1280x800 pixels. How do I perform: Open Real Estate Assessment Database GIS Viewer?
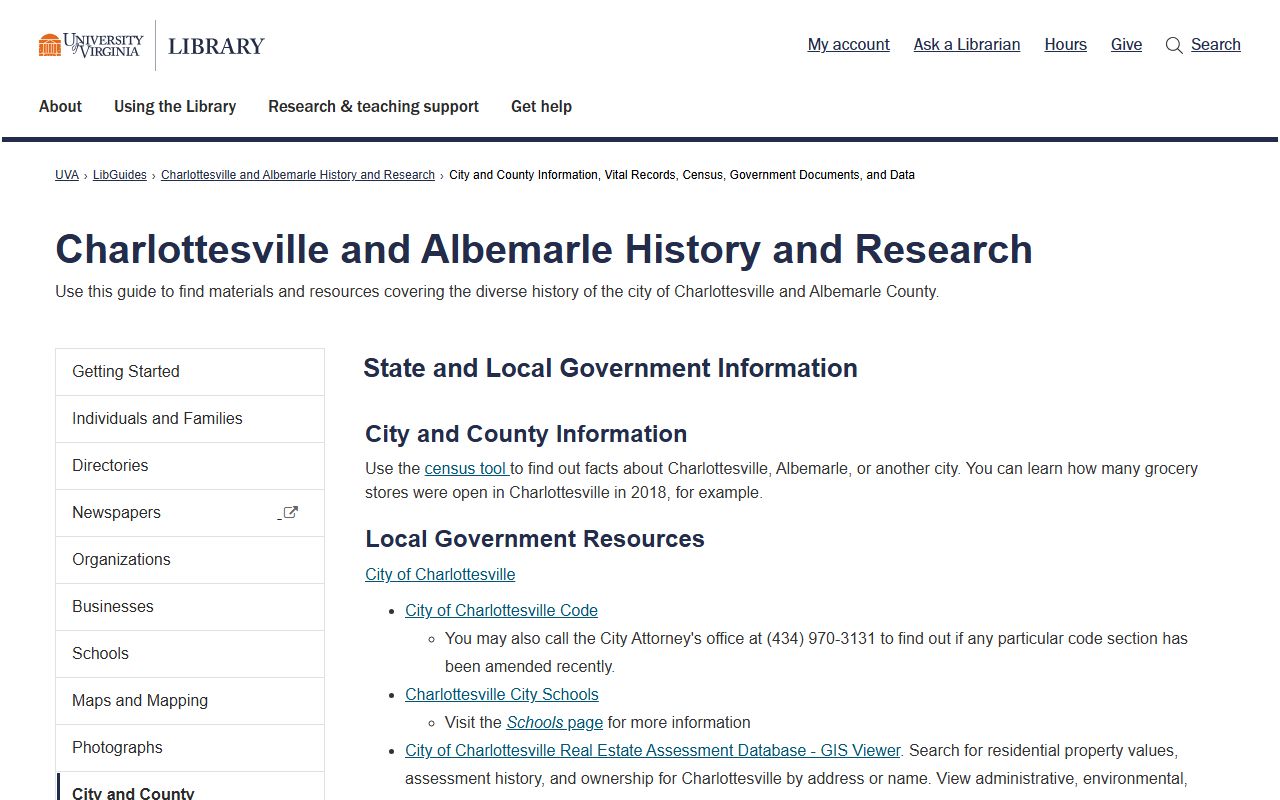coord(653,751)
